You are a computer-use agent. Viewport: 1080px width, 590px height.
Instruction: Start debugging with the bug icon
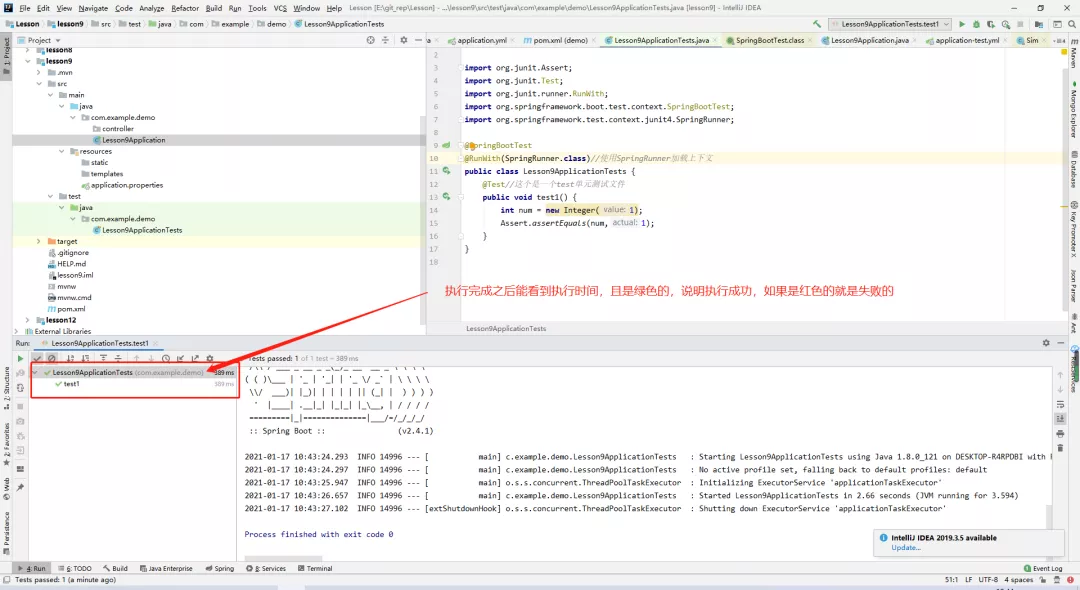click(977, 24)
